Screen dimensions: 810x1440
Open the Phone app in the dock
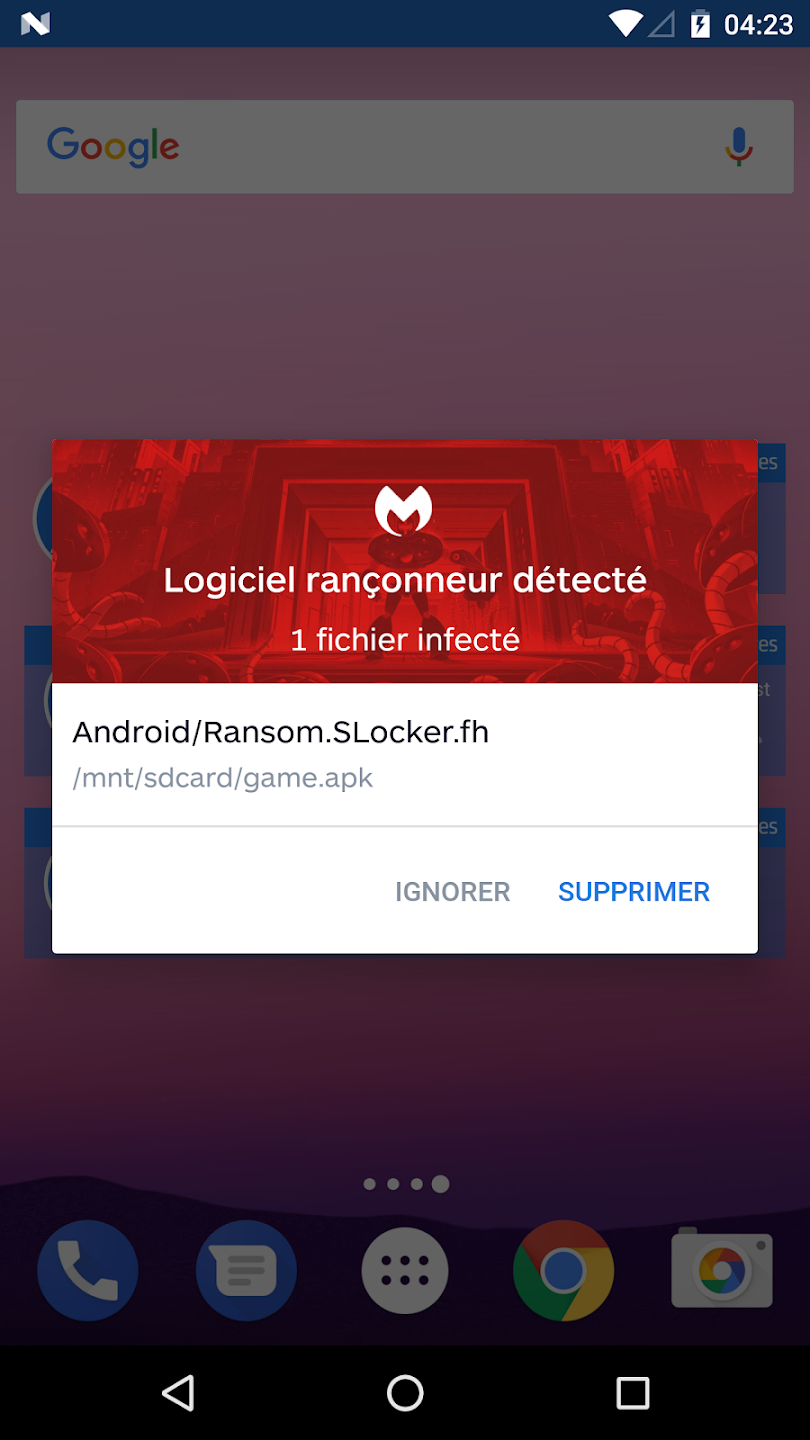tap(88, 1271)
